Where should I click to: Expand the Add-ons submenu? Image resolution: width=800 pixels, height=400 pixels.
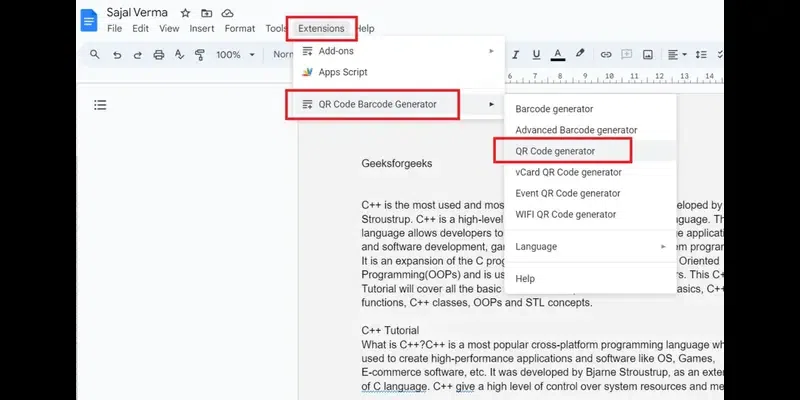(399, 51)
